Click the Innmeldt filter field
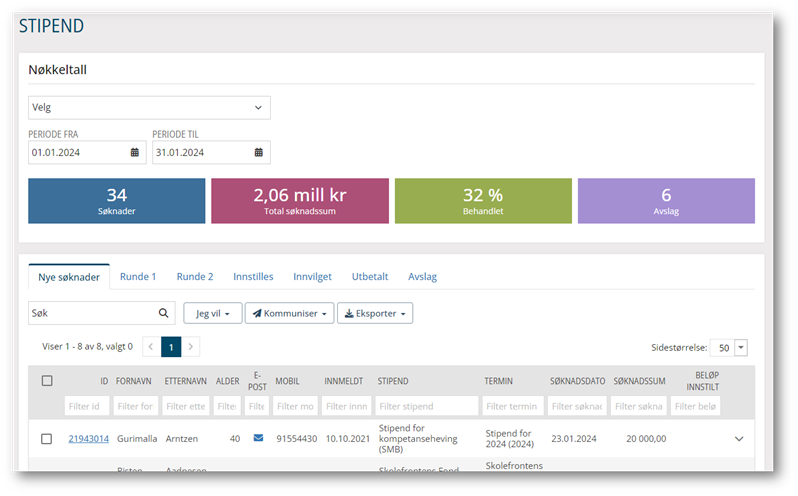This screenshot has width=798, height=496. (x=347, y=406)
